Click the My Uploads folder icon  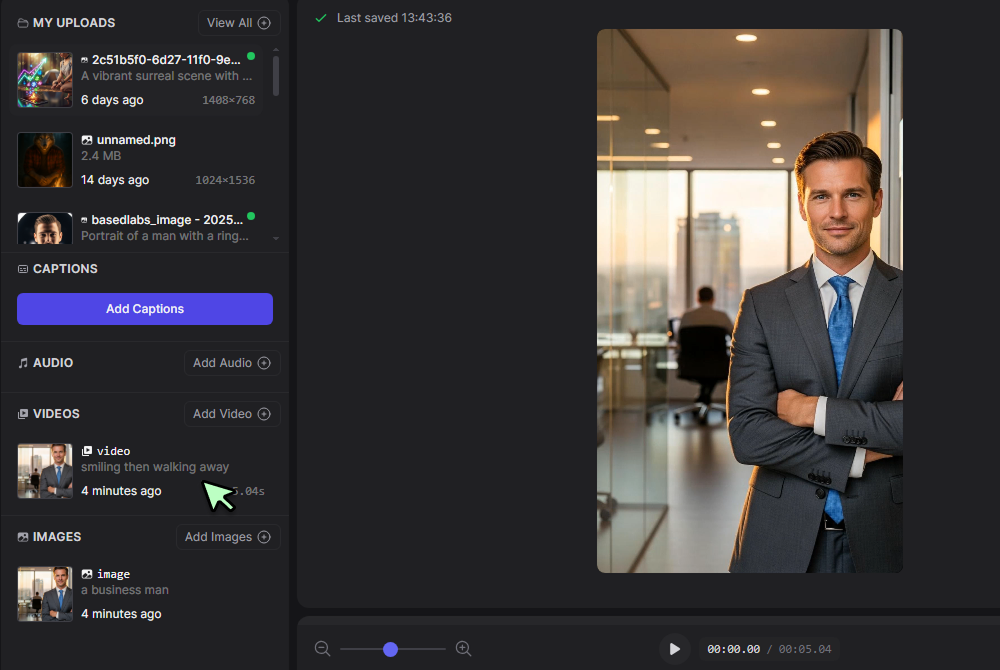click(23, 23)
